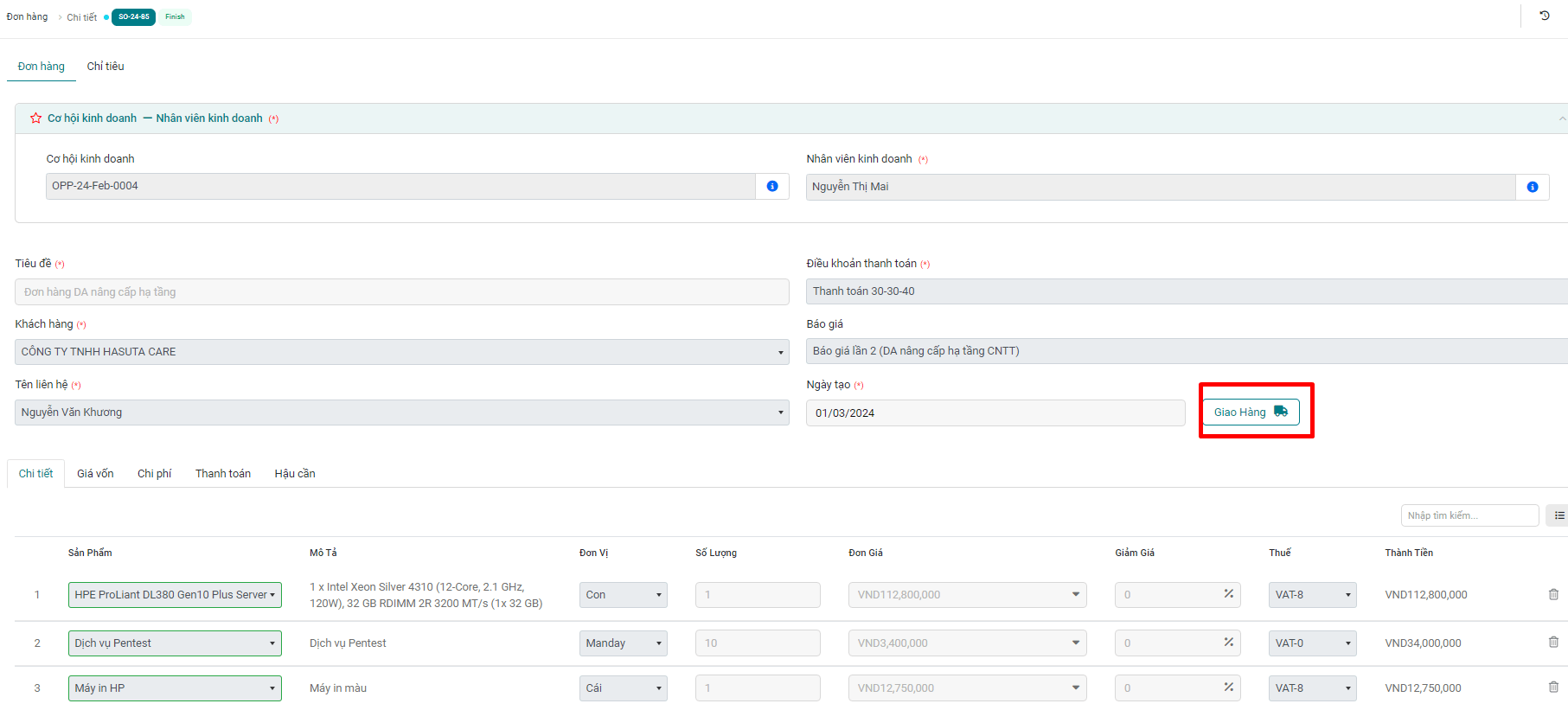Open the list view icon beside search
Viewport: 1568px width, 710px height.
(1558, 515)
